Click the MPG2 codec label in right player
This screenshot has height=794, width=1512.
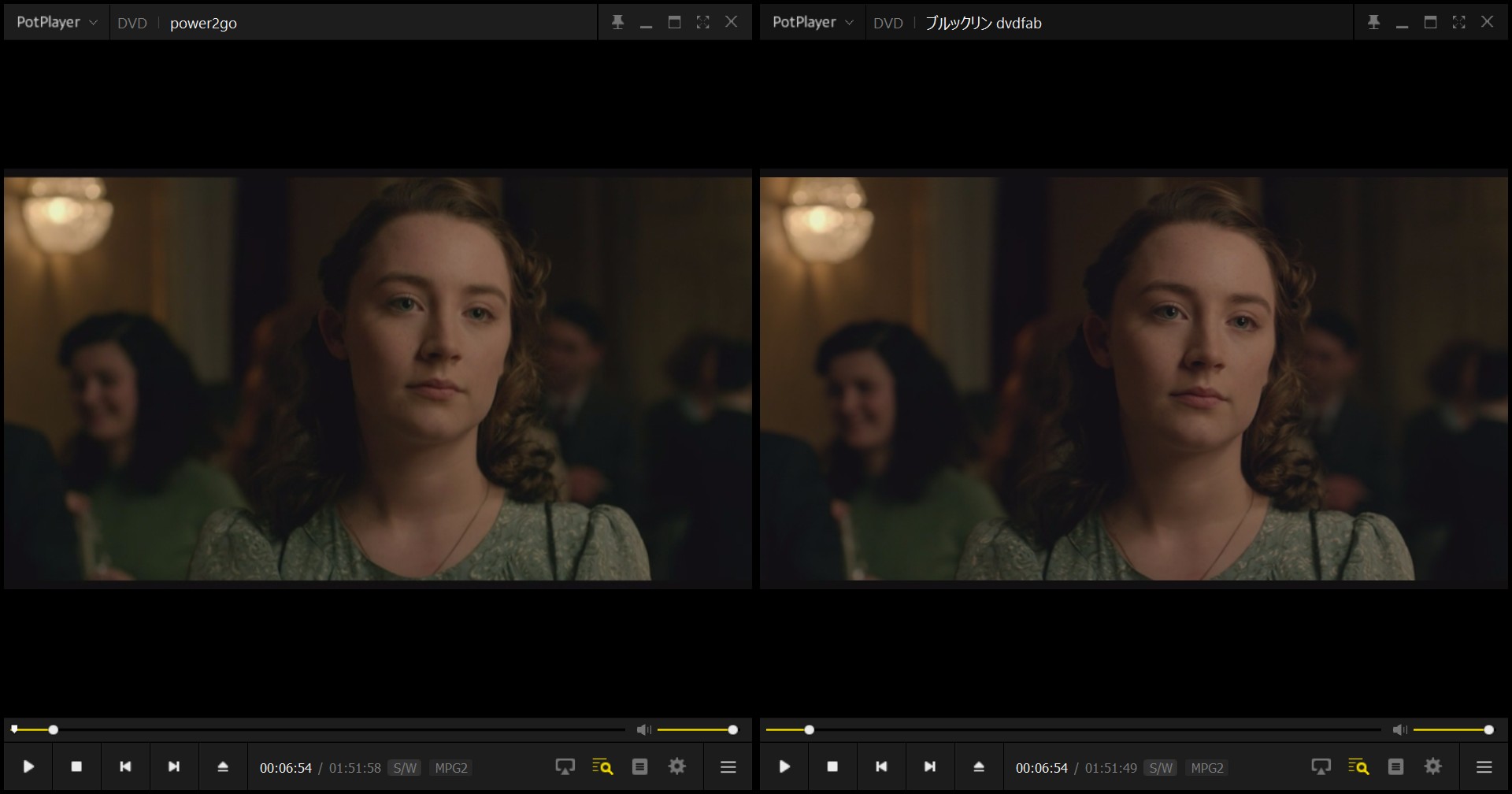click(1207, 768)
